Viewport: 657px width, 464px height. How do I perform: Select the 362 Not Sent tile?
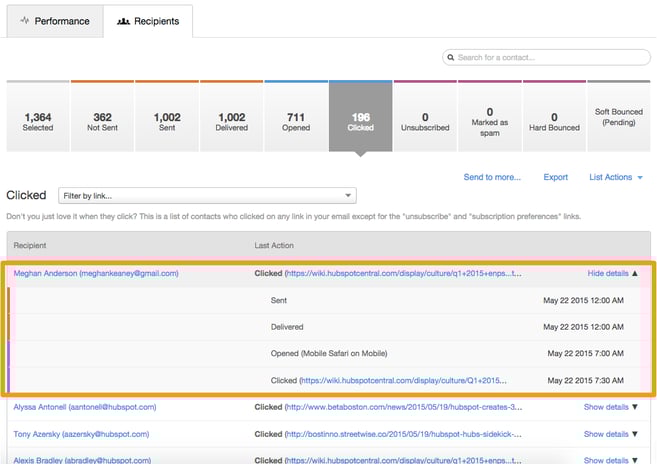(102, 122)
